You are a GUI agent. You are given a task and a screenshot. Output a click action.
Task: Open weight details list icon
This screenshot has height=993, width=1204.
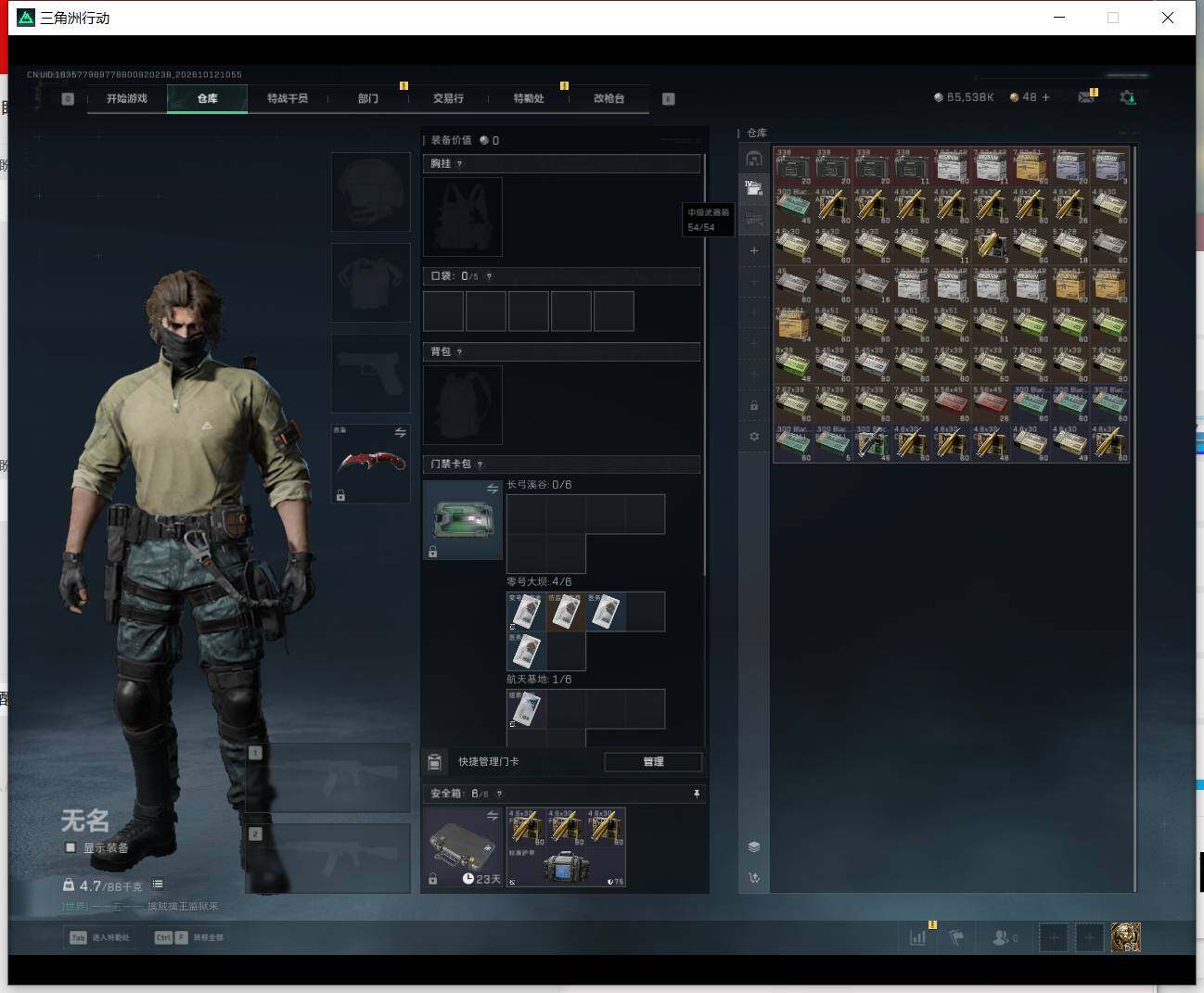pos(158,885)
